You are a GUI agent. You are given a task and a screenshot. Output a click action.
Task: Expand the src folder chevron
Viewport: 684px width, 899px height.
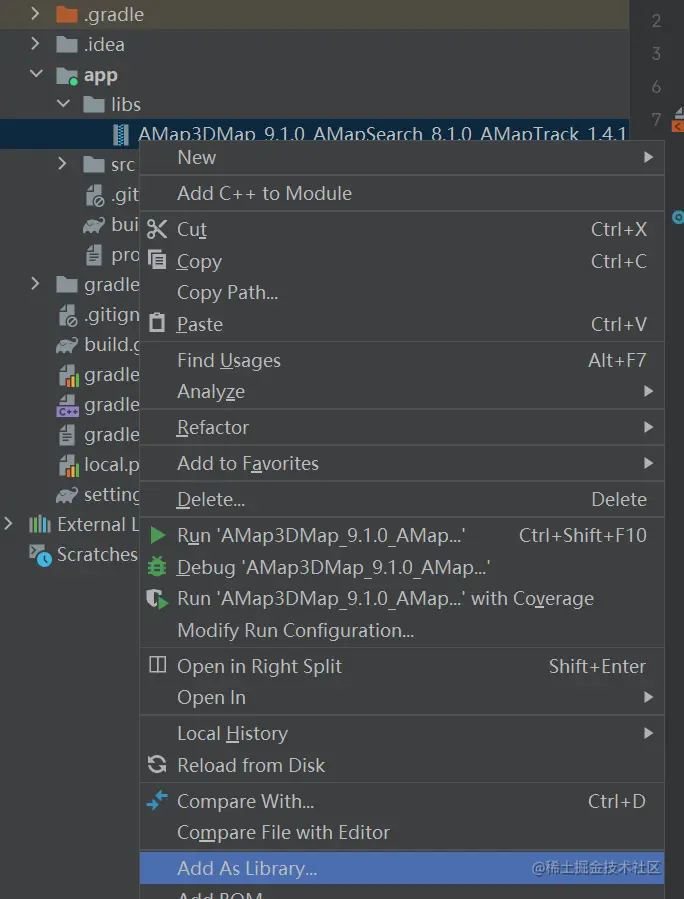click(62, 164)
